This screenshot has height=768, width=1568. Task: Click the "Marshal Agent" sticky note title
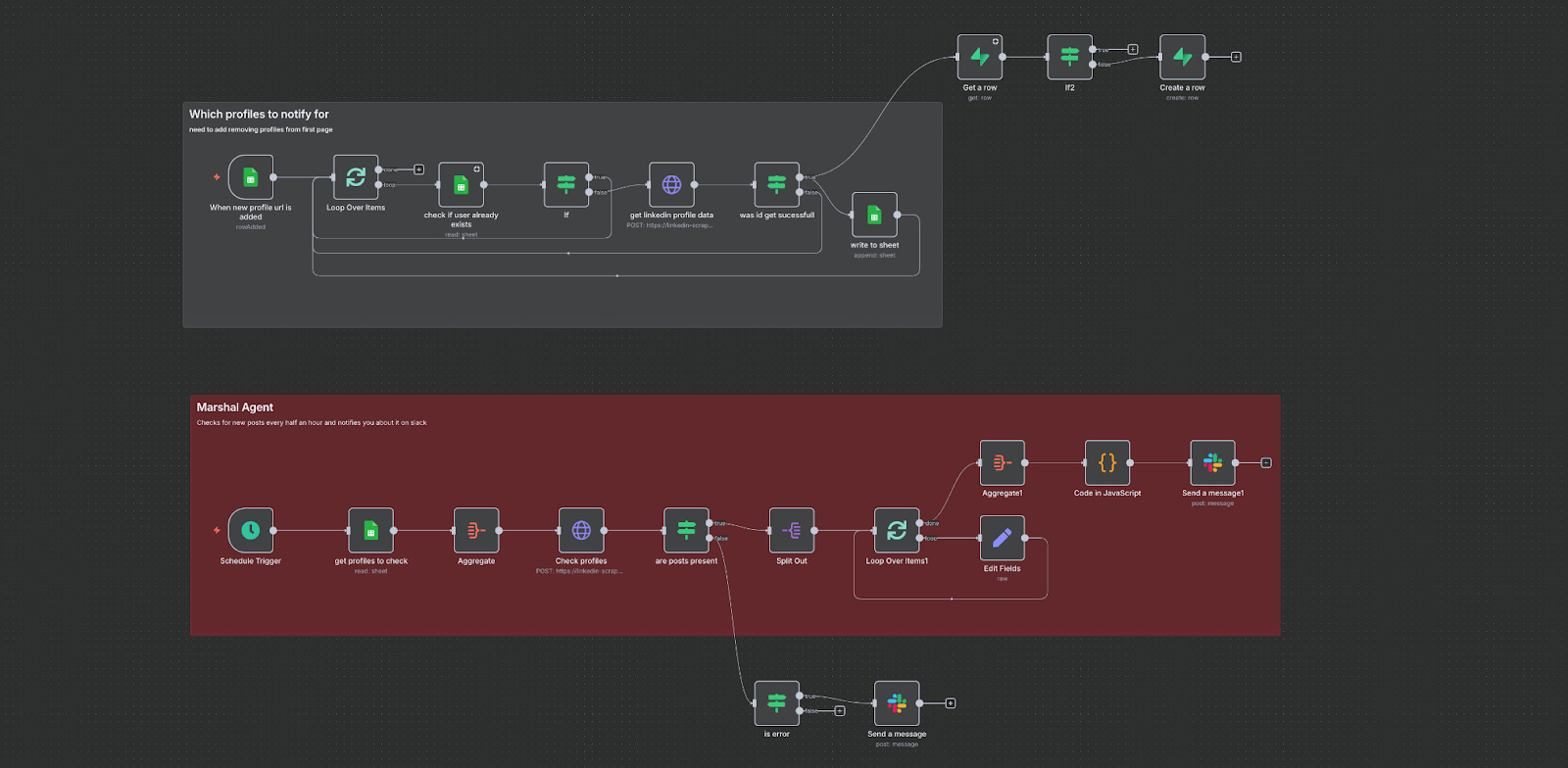click(234, 408)
